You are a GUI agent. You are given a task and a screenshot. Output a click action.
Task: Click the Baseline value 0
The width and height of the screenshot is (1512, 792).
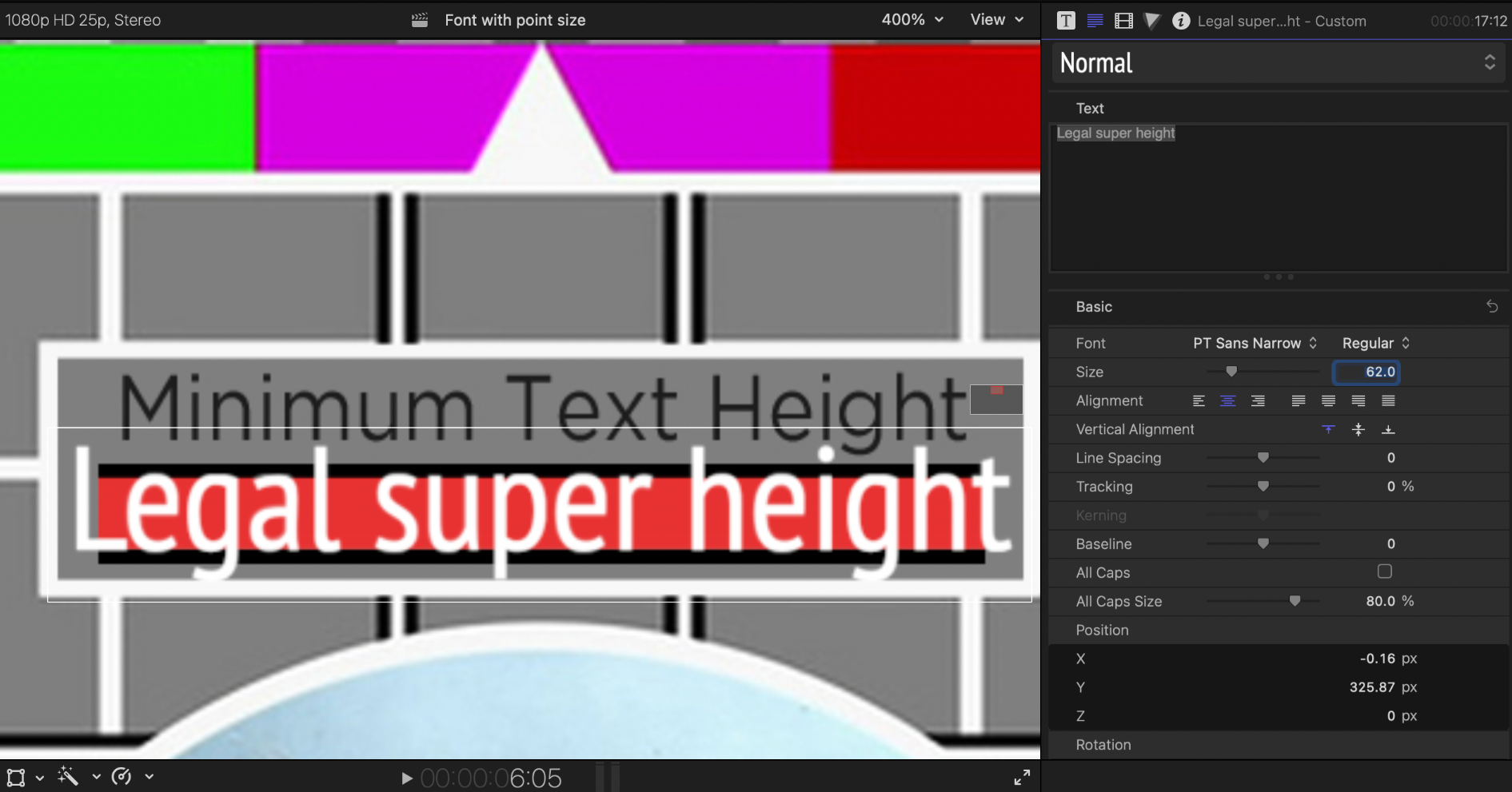point(1391,544)
